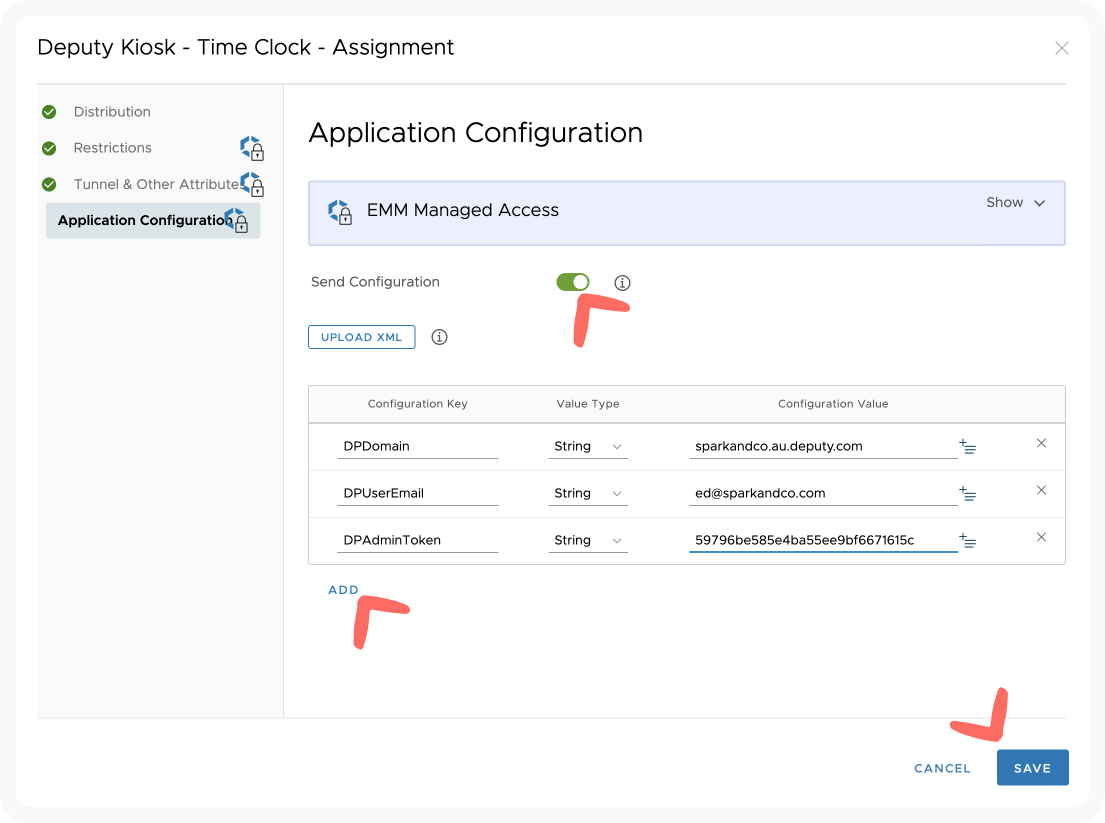The height and width of the screenshot is (823, 1105).
Task: Select the Application Configuration step
Action: click(153, 221)
